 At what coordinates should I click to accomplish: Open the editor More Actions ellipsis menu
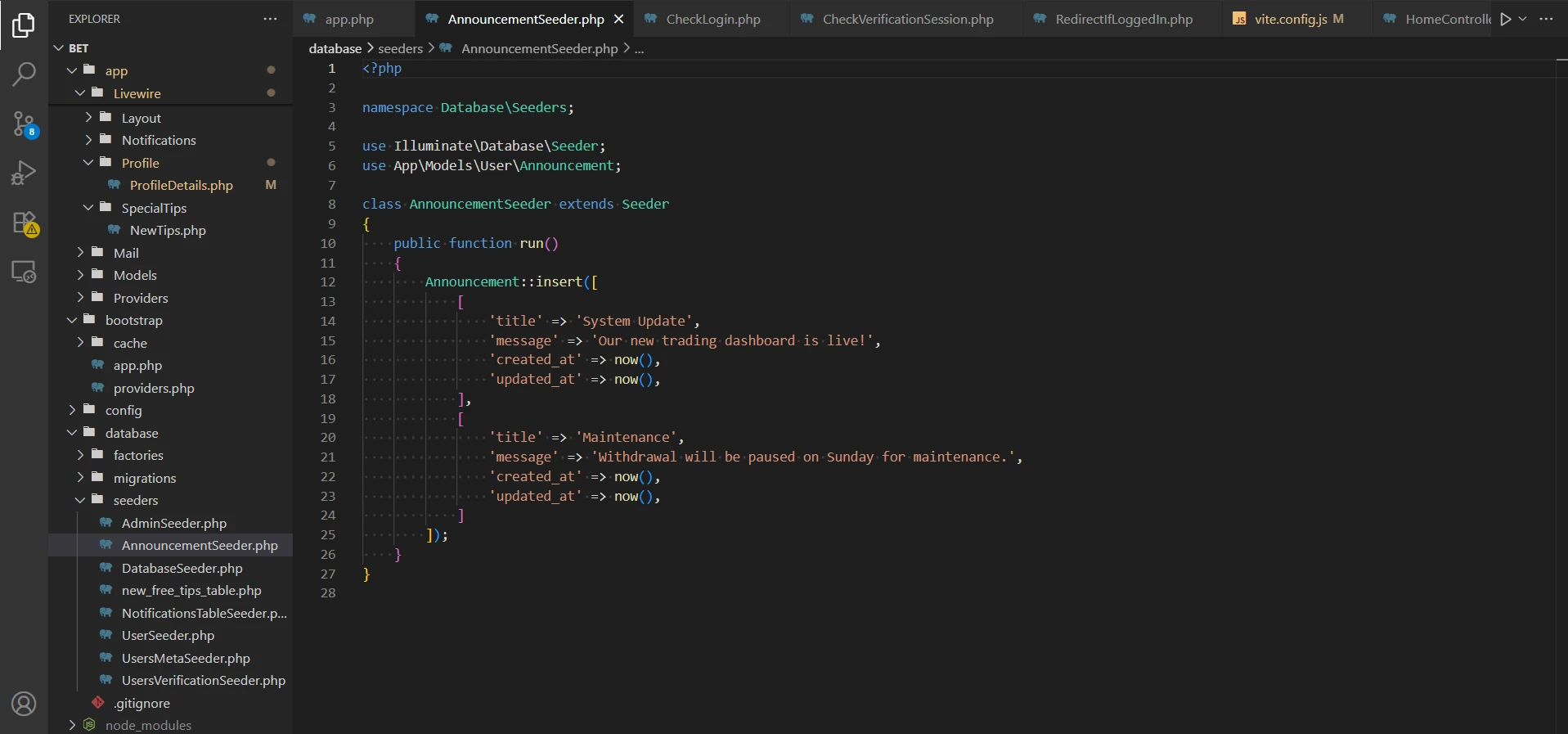click(1546, 19)
